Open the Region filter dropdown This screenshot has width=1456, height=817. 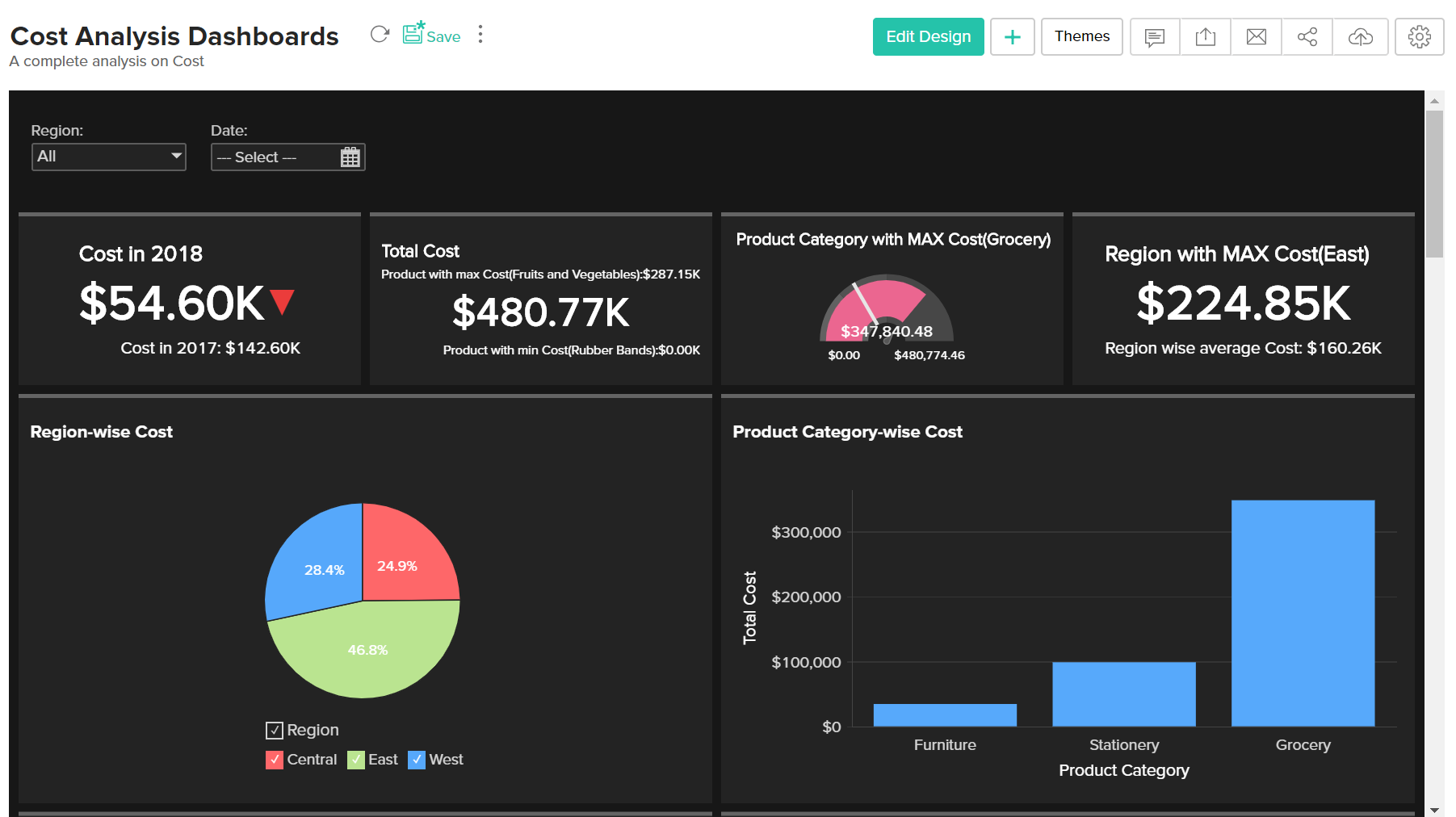[x=108, y=157]
